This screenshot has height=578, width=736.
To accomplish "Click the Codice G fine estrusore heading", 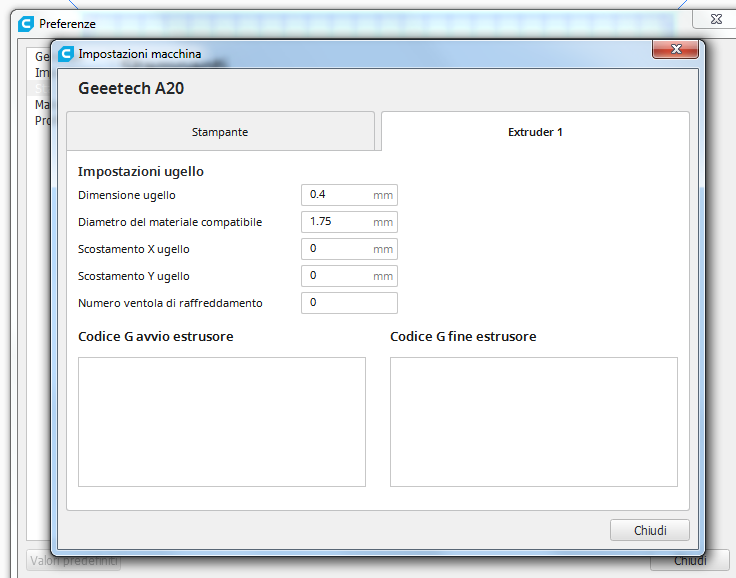I will pyautogui.click(x=463, y=336).
